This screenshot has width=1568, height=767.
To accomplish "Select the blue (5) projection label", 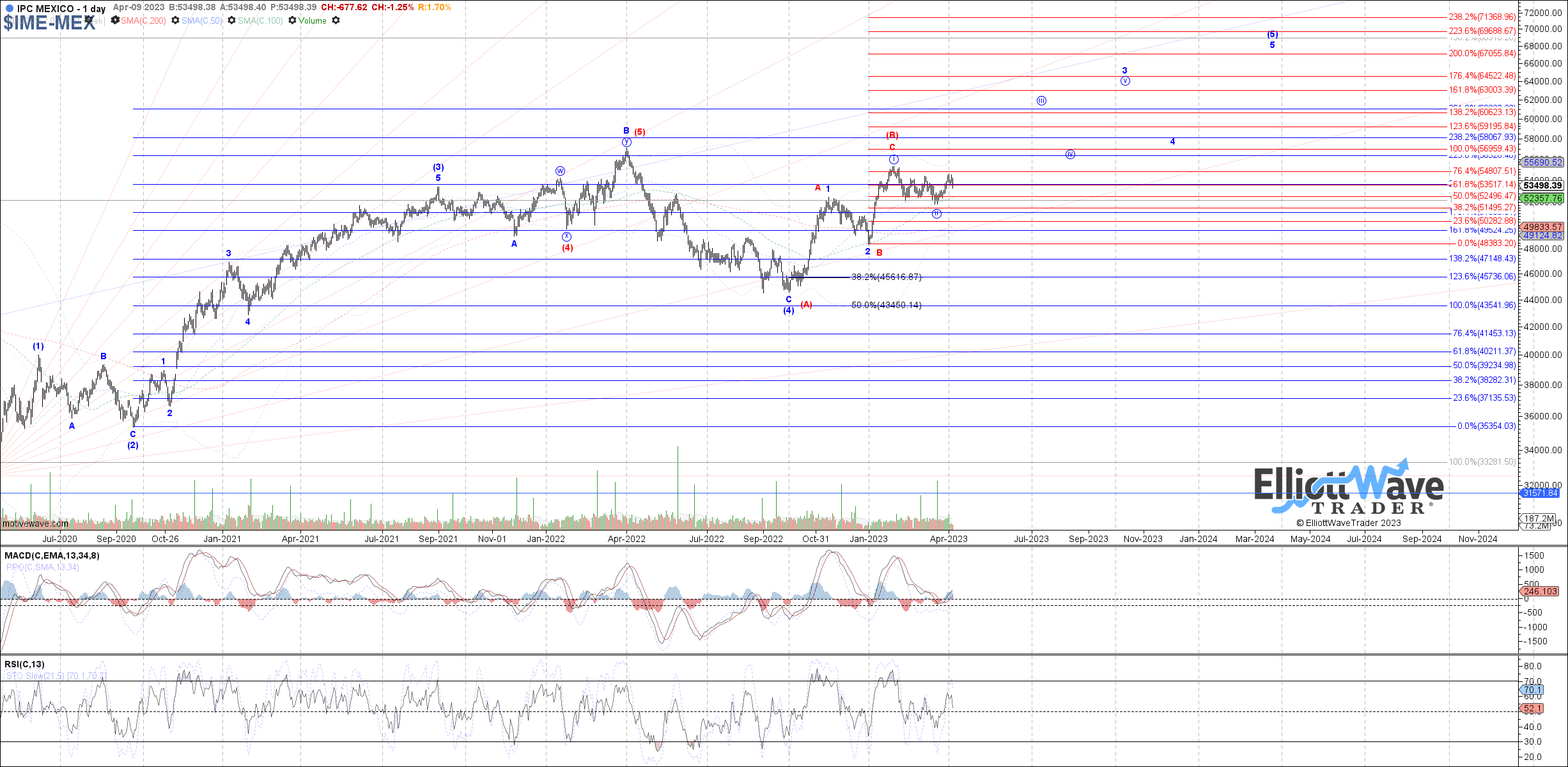I will [1273, 35].
